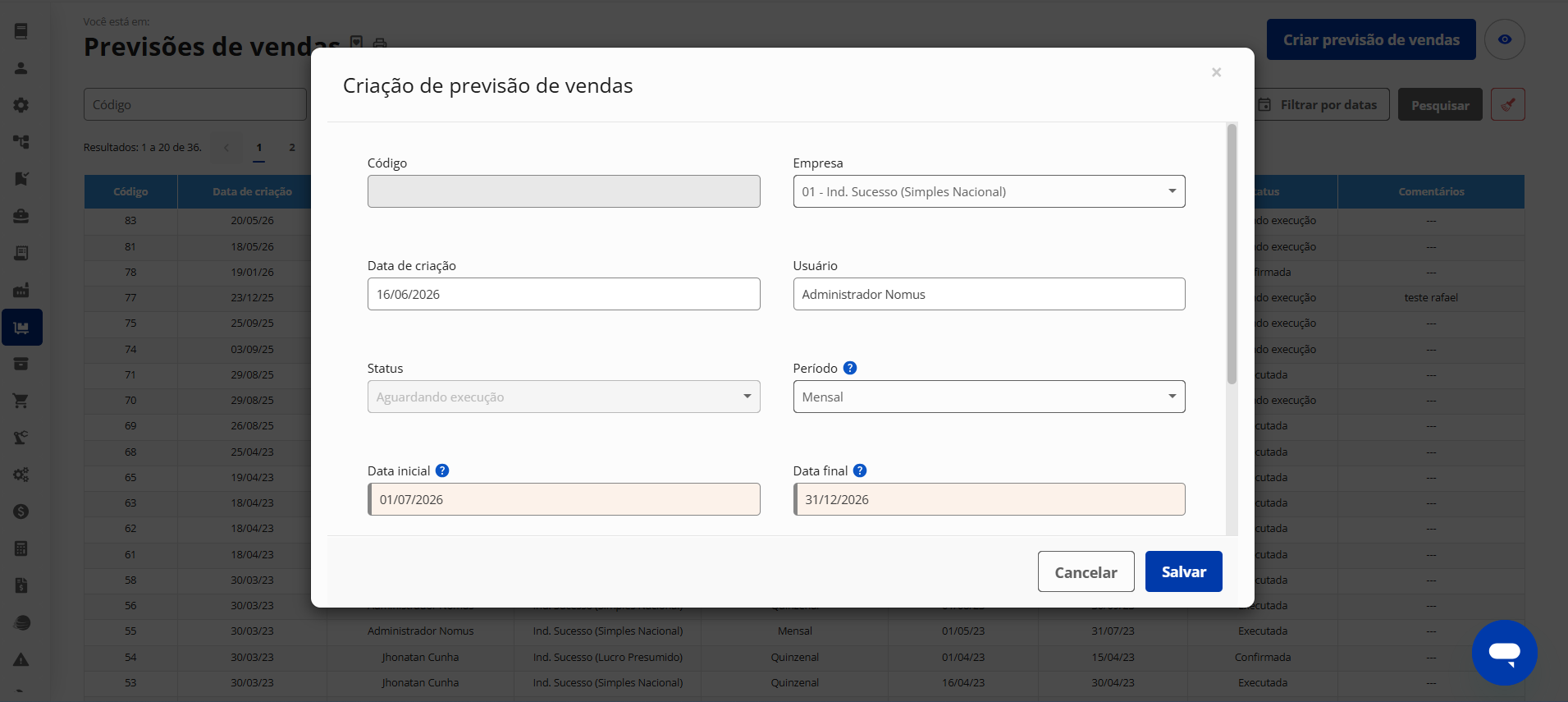Screen dimensions: 1568x702
Task: Click the Código search field behind dialog
Action: pos(195,104)
